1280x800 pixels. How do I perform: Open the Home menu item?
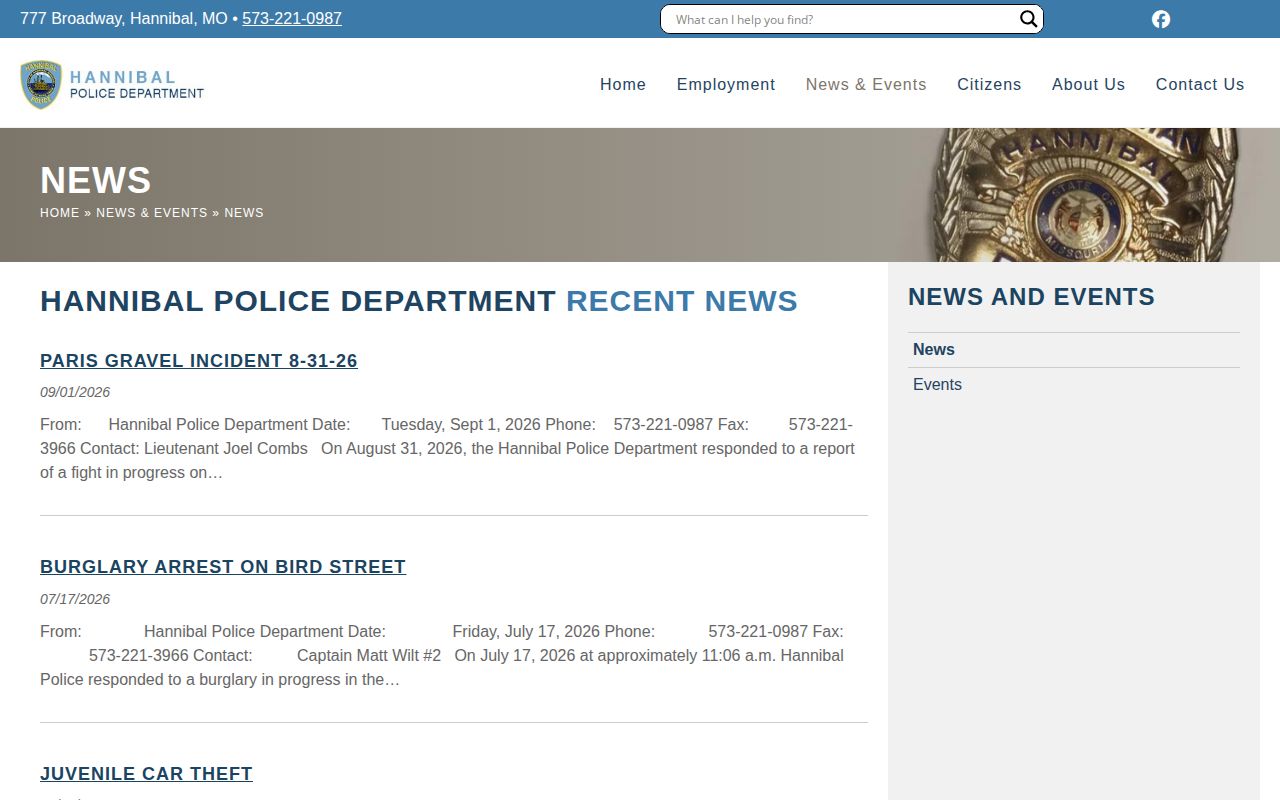coord(623,85)
